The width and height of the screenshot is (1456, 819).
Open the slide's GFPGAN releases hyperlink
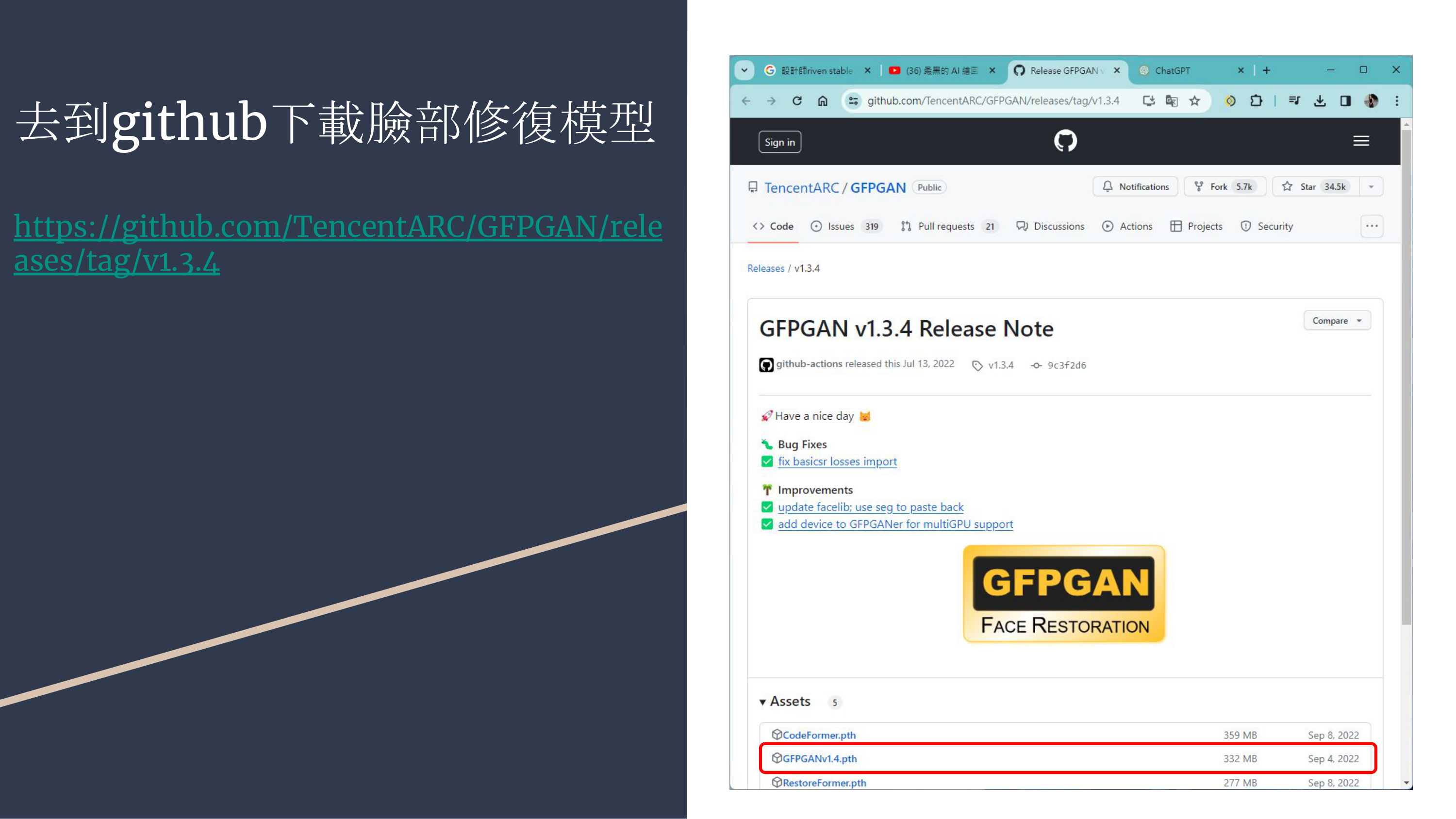click(x=338, y=244)
